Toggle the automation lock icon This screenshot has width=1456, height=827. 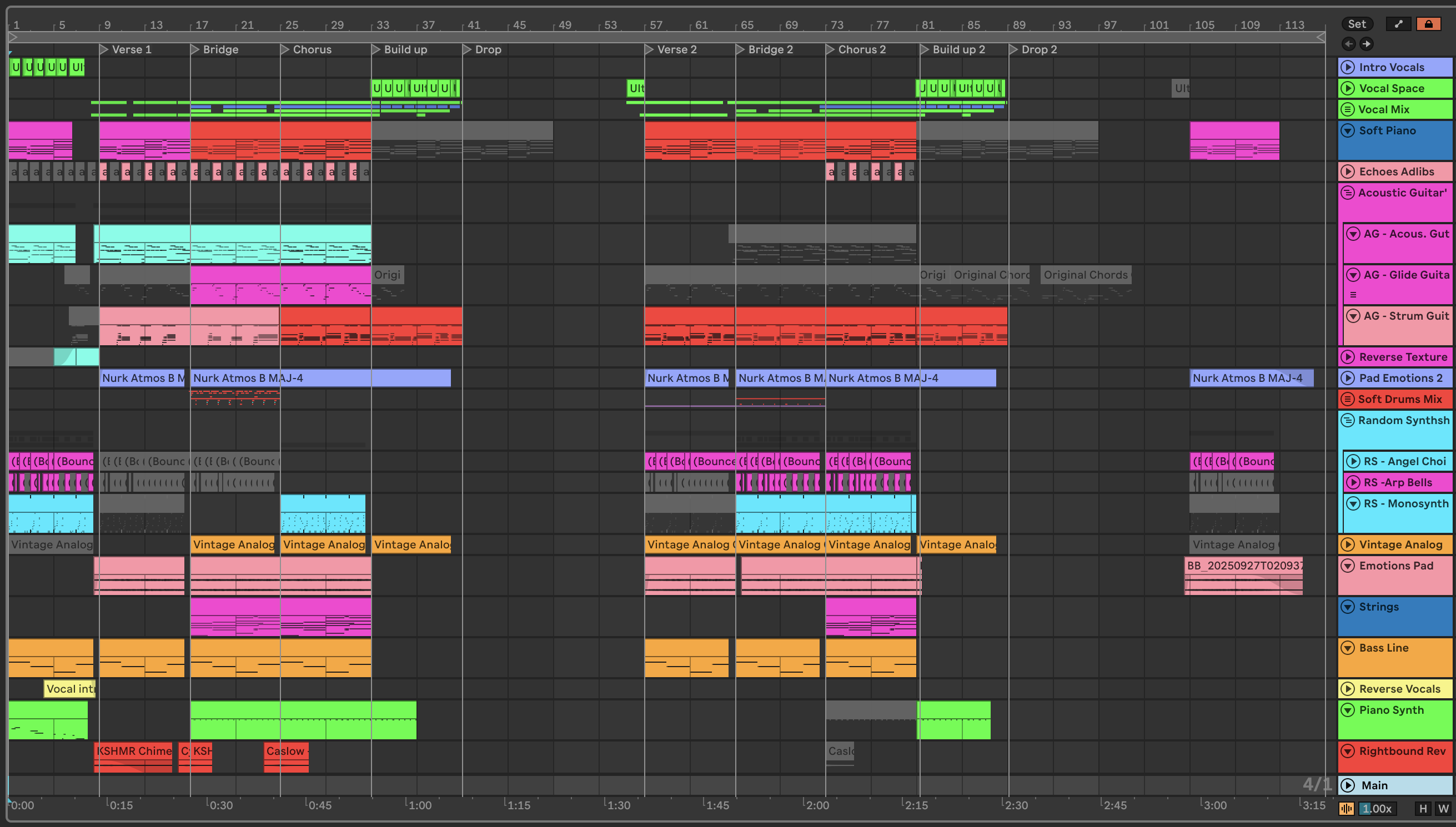(x=1428, y=24)
